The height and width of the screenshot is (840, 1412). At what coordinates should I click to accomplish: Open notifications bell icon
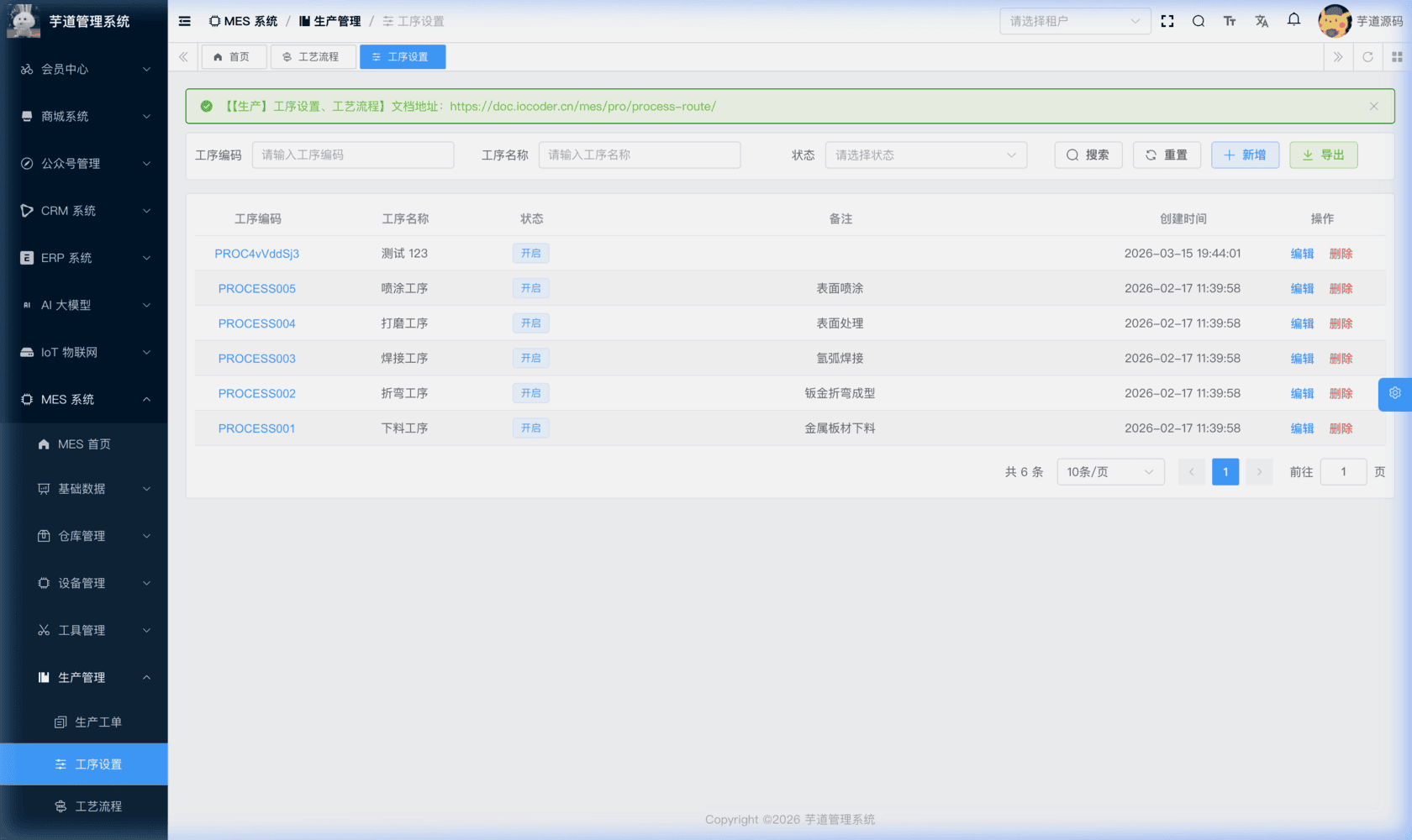pyautogui.click(x=1293, y=19)
